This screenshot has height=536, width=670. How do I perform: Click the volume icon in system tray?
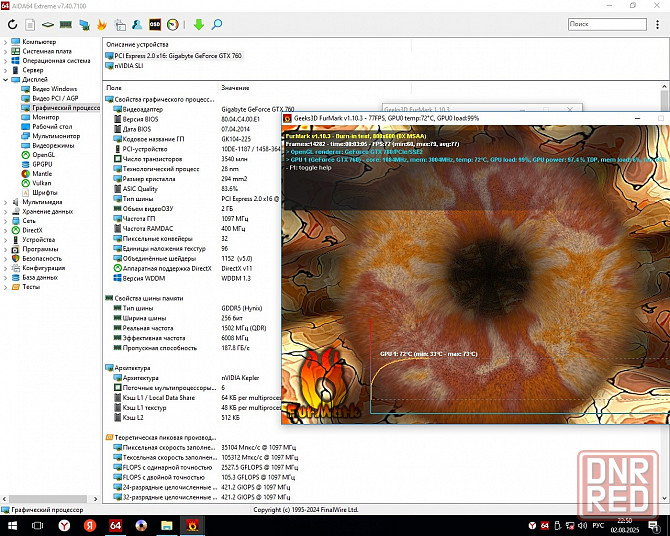tap(582, 525)
